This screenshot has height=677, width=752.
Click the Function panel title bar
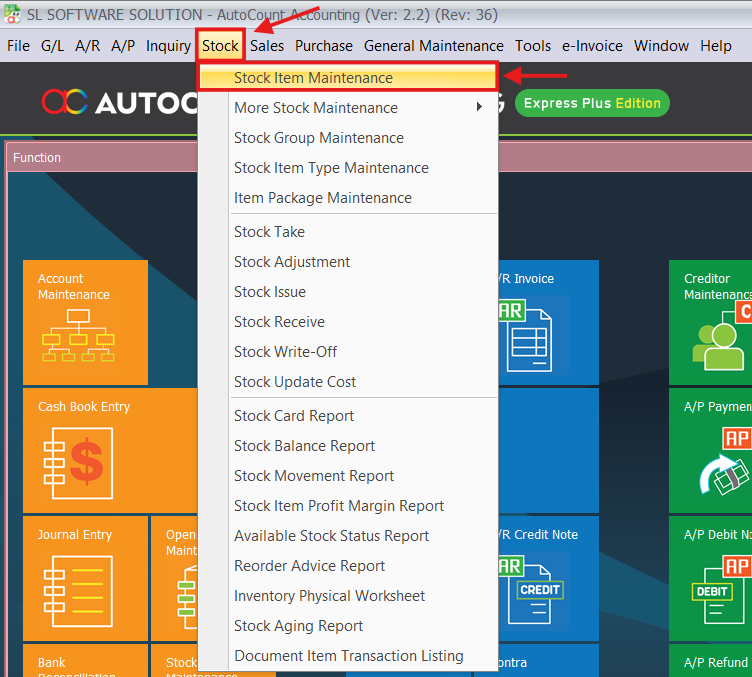pos(100,158)
